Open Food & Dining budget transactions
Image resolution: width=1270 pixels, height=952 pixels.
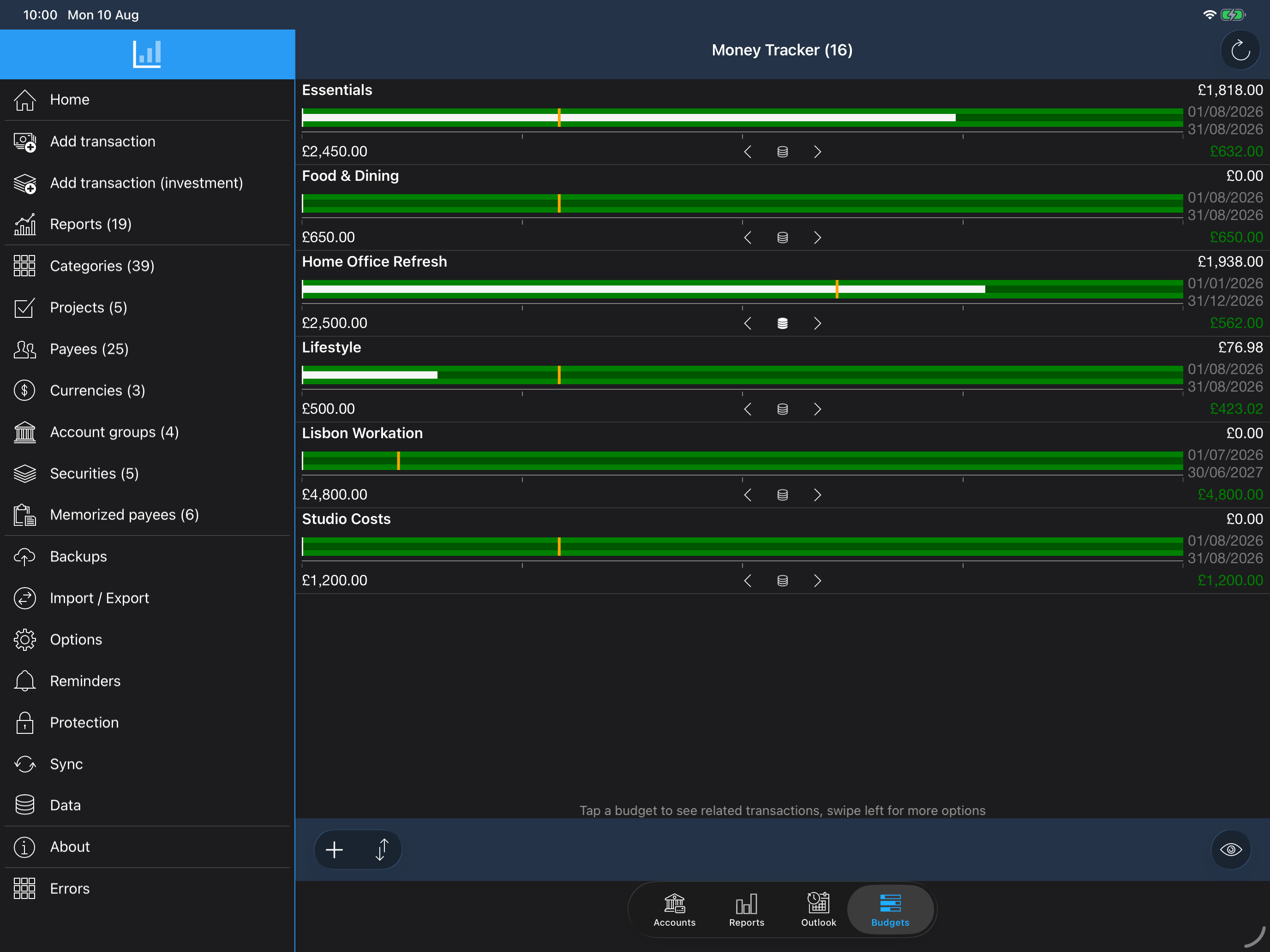click(x=782, y=208)
